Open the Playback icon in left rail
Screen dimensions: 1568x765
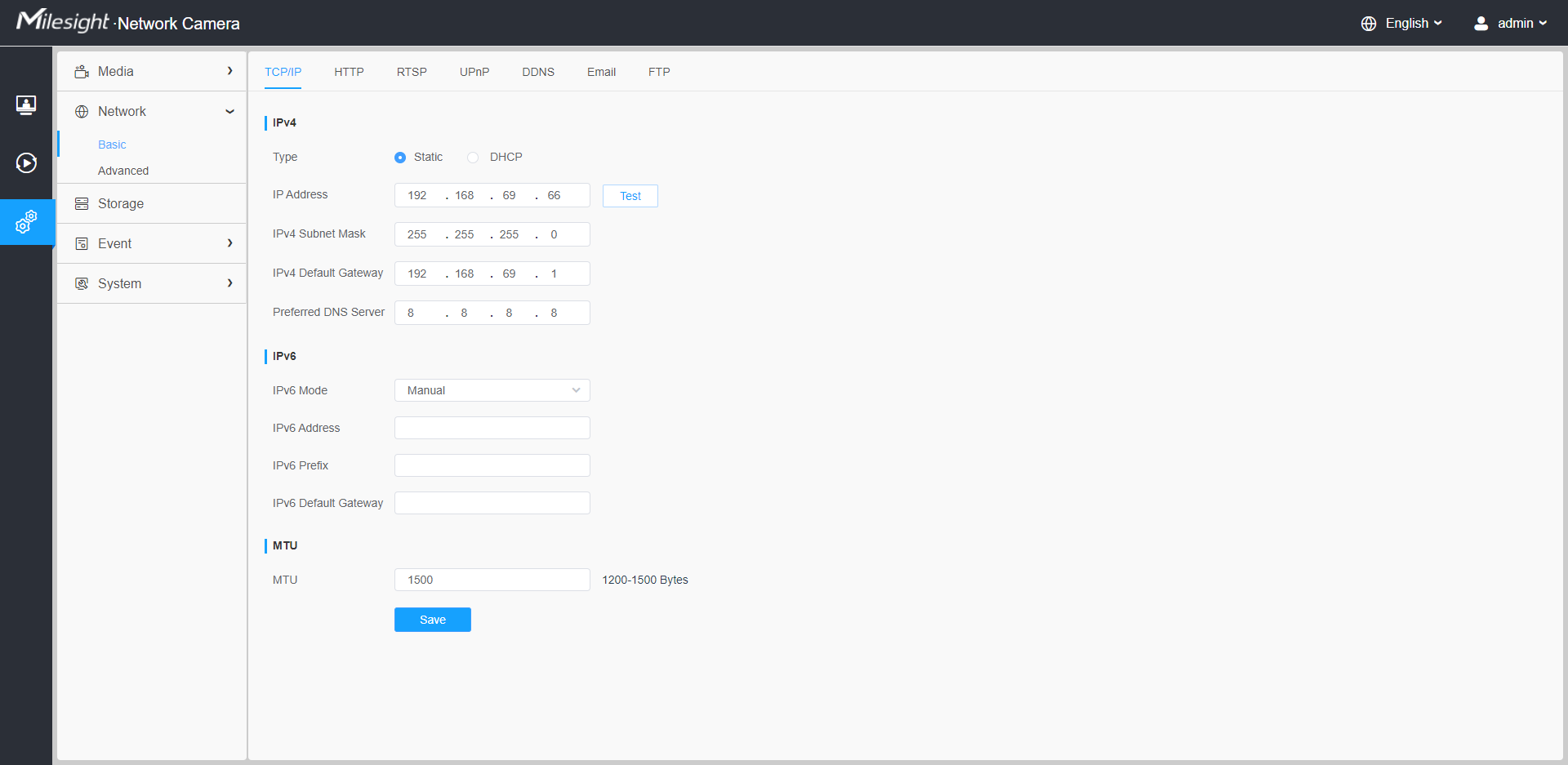click(x=26, y=163)
